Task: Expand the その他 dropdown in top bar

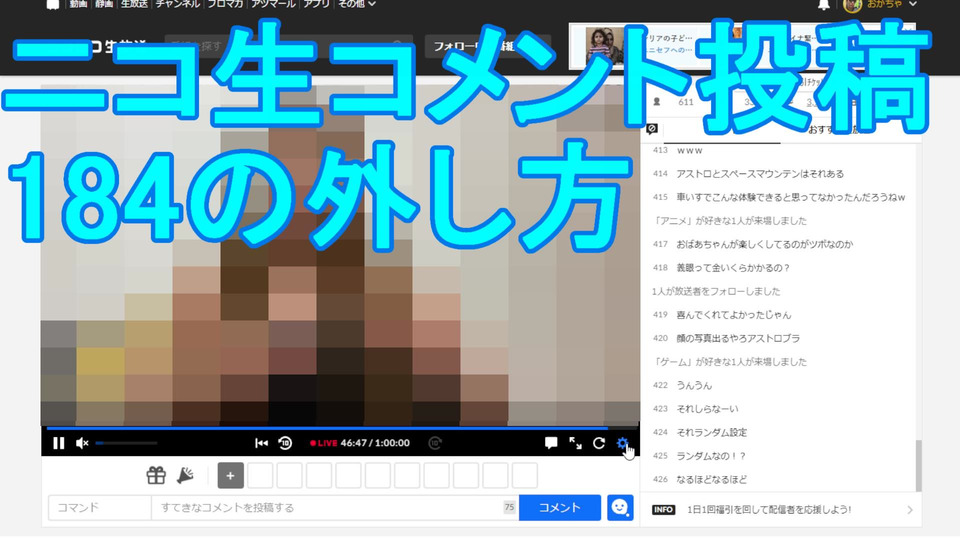Action: 356,4
